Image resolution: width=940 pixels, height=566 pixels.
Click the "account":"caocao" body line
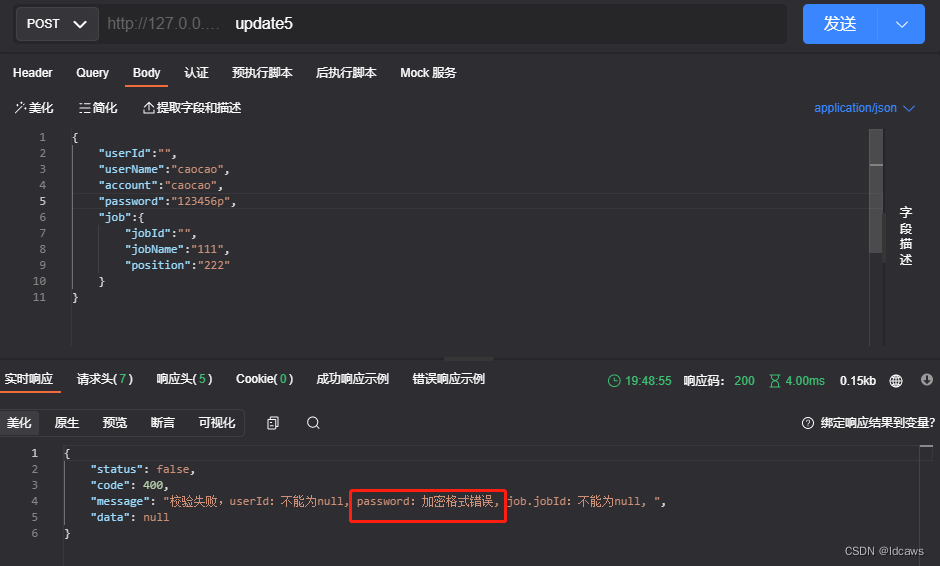(161, 185)
